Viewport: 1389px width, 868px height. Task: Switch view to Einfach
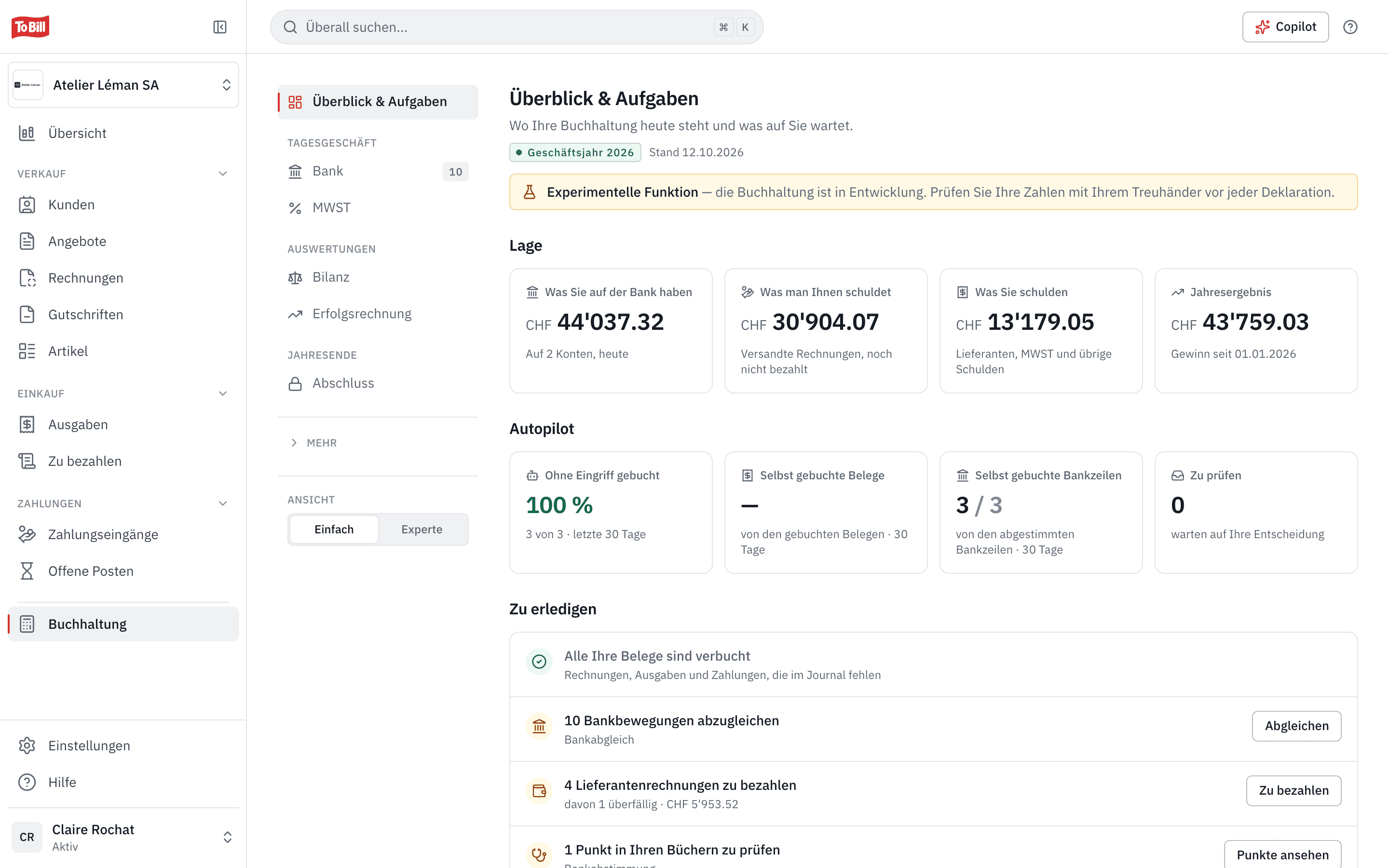[334, 529]
